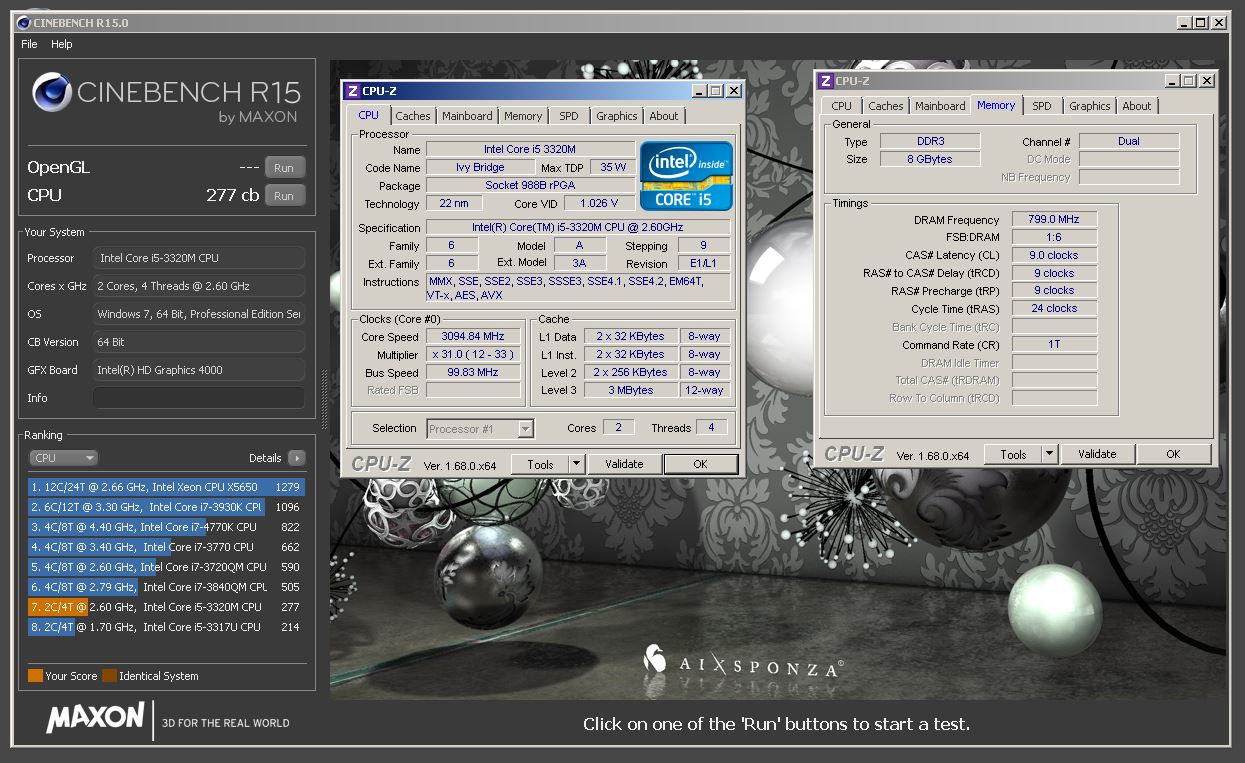Viewport: 1245px width, 763px height.
Task: Click the Your Score orange swatch
Action: (35, 676)
